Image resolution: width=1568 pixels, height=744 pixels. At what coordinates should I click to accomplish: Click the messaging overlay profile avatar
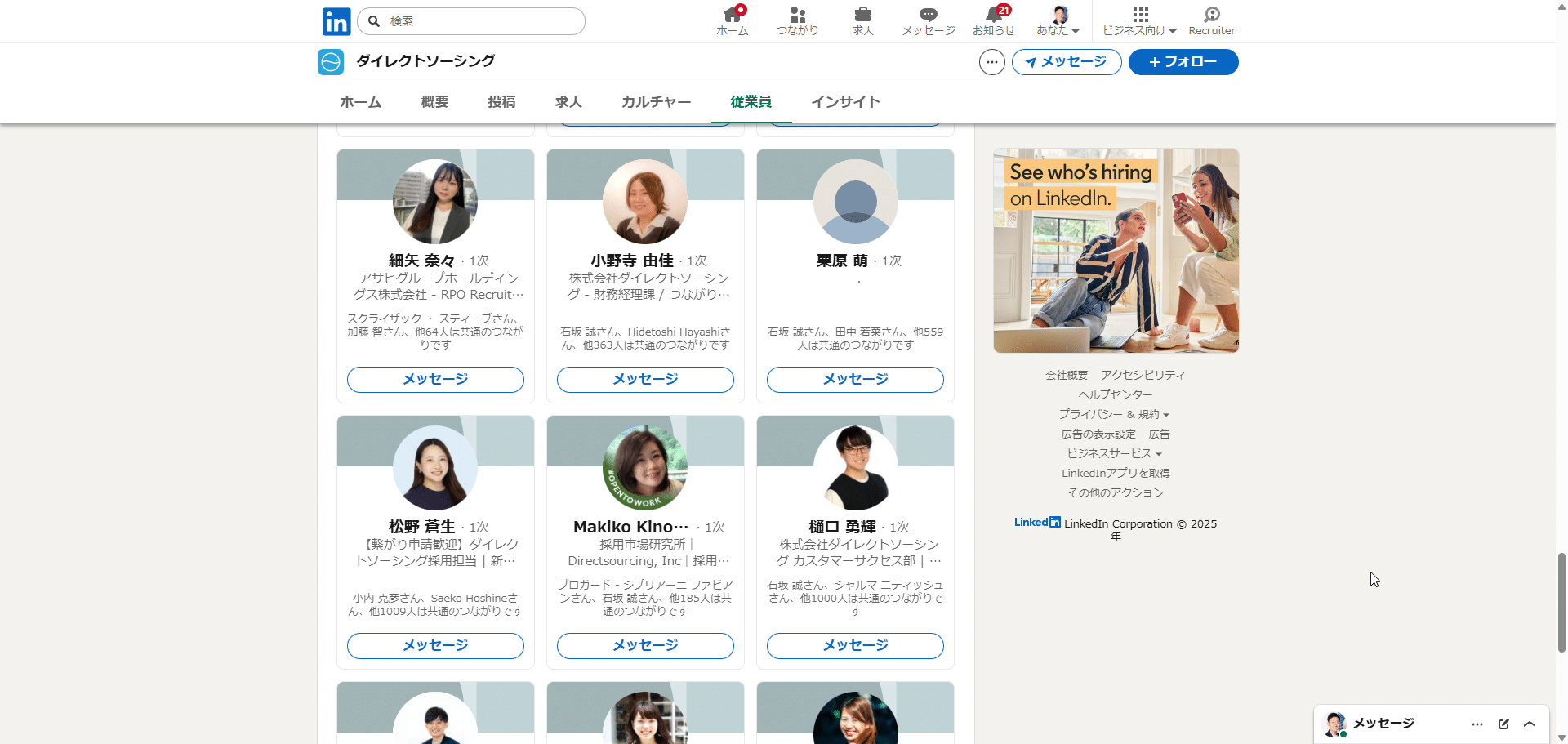(1334, 724)
